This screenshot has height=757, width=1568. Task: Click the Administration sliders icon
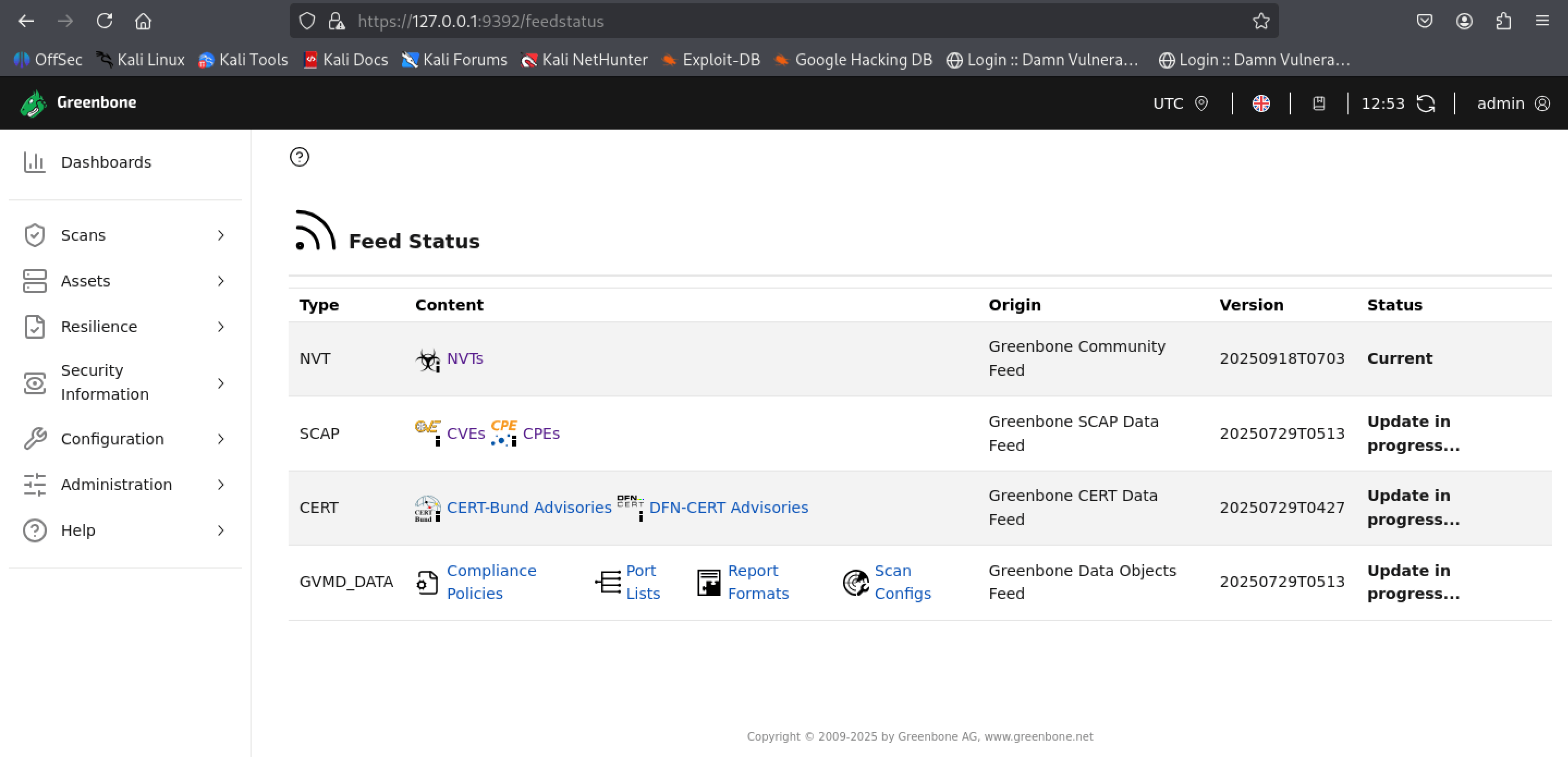point(35,484)
